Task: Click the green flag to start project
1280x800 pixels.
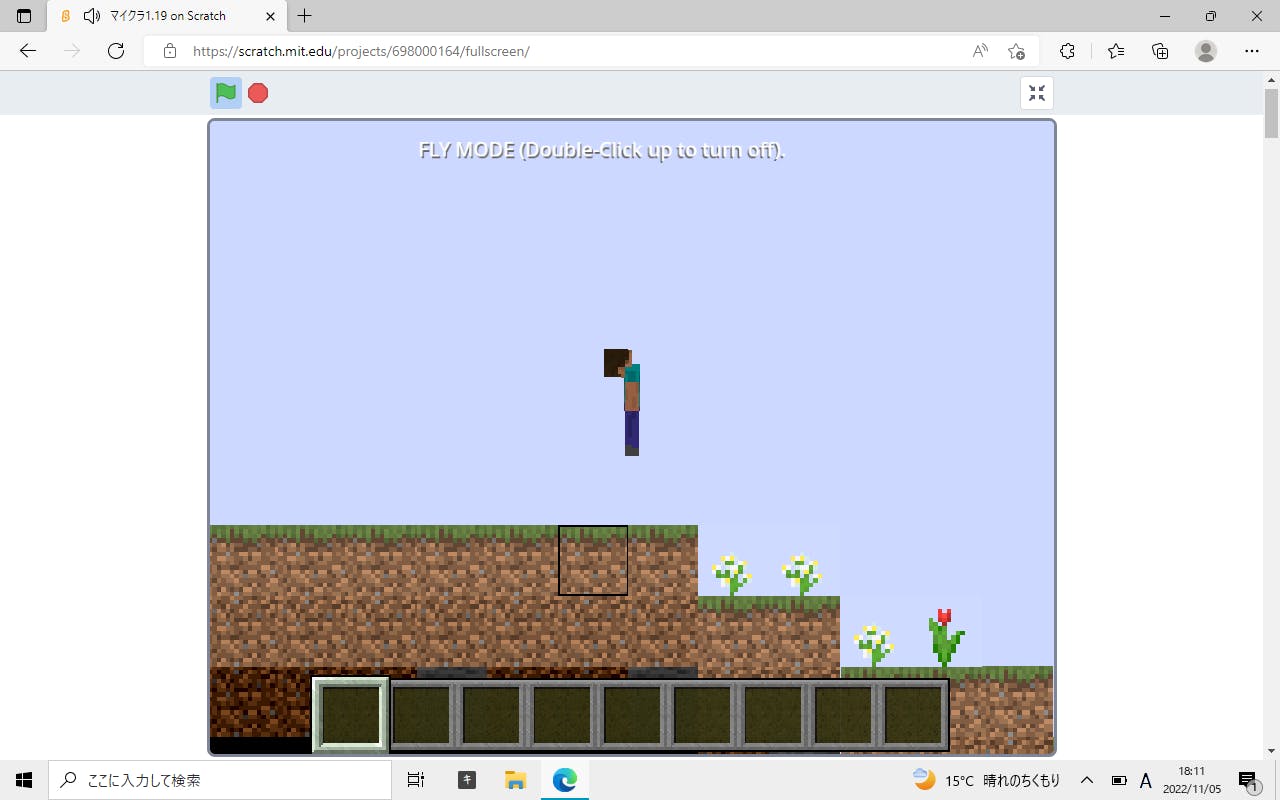Action: point(226,93)
